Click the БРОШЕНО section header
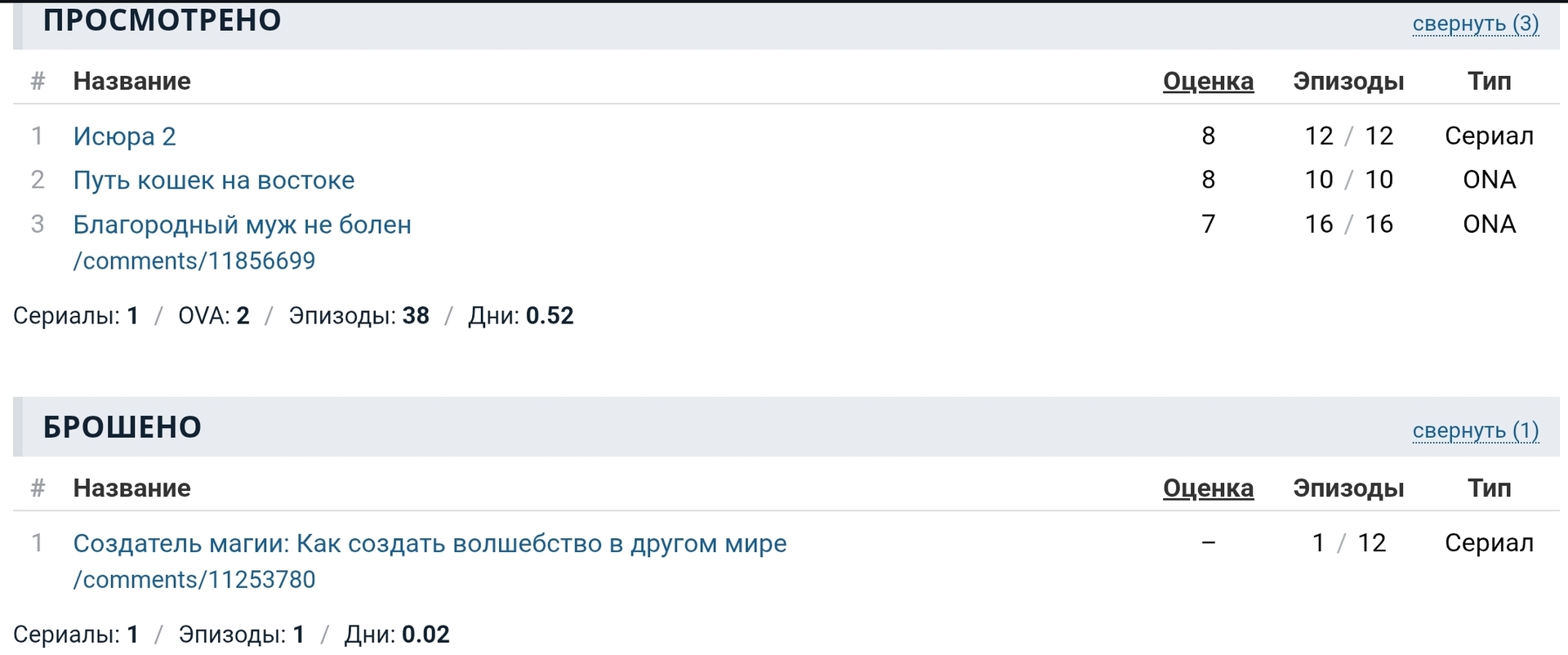Screen dimensions: 1568x655 tap(122, 427)
